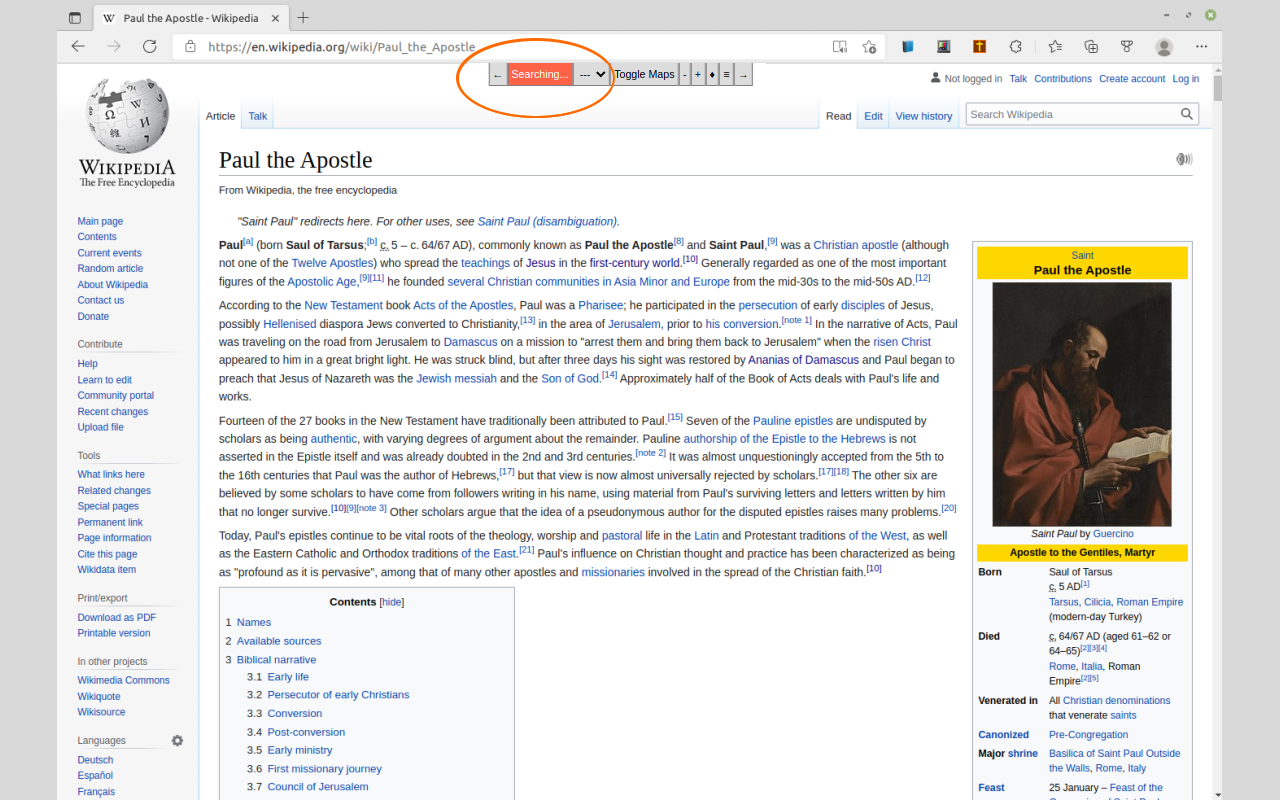View site information lock icon
This screenshot has height=800, width=1280.
point(190,46)
